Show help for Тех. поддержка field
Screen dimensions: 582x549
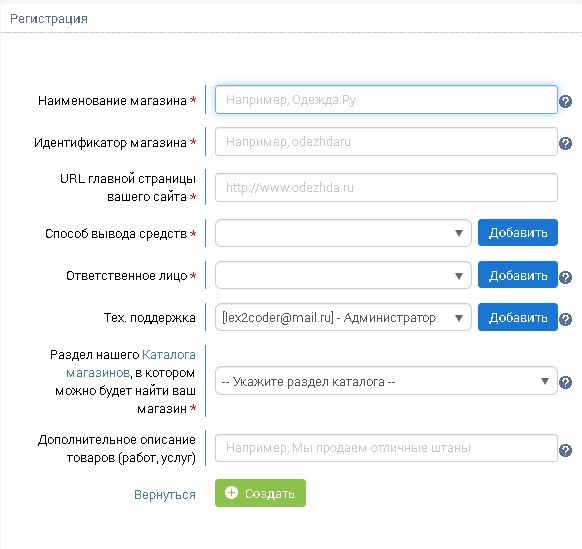(565, 319)
